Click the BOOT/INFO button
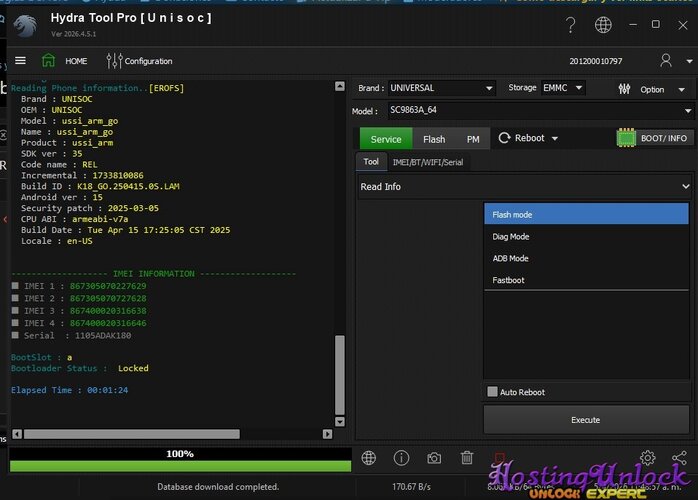Screen dimensions: 698x500 pos(654,138)
